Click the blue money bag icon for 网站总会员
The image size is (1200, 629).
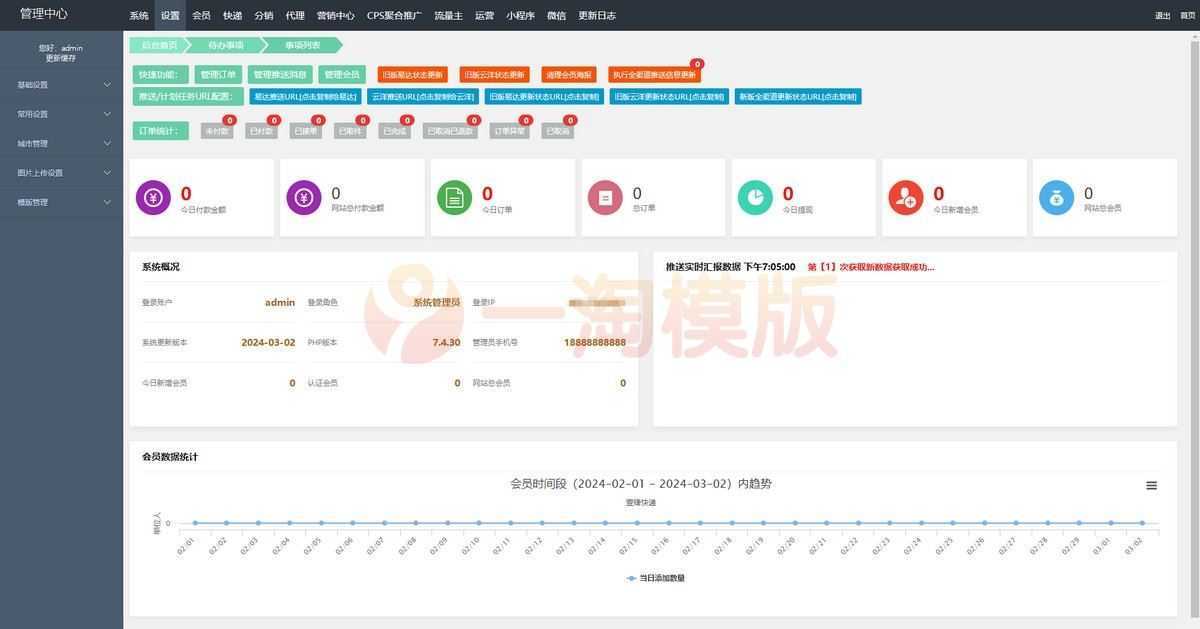pos(1056,197)
